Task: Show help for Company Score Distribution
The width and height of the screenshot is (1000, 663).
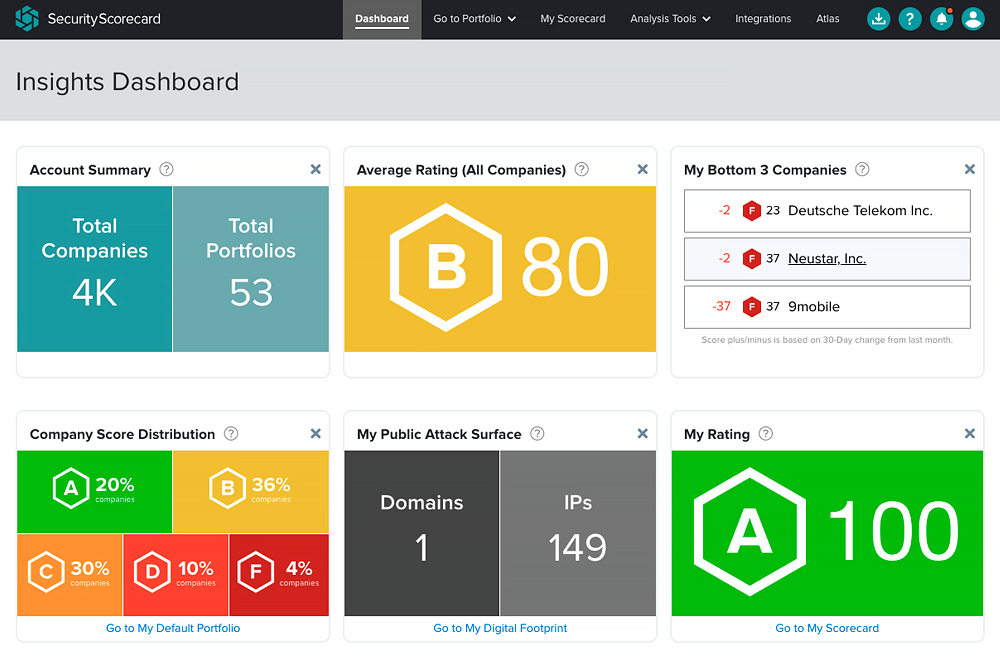Action: 231,434
